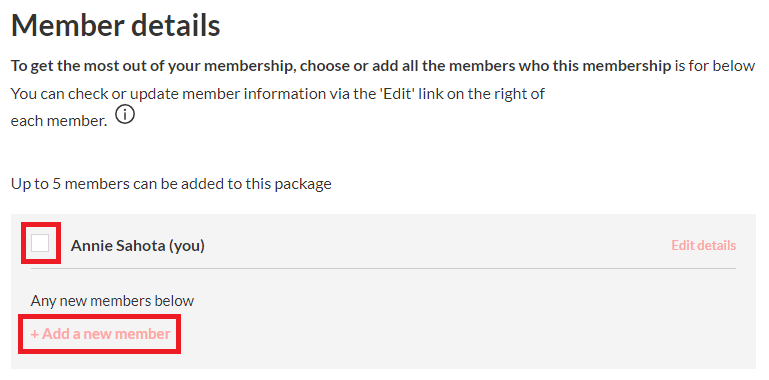
Task: Add a new member to the package
Action: click(x=101, y=334)
